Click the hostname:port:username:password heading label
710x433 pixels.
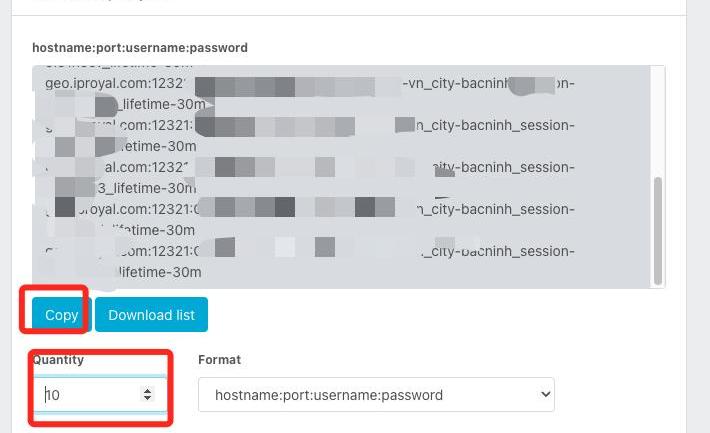(140, 47)
